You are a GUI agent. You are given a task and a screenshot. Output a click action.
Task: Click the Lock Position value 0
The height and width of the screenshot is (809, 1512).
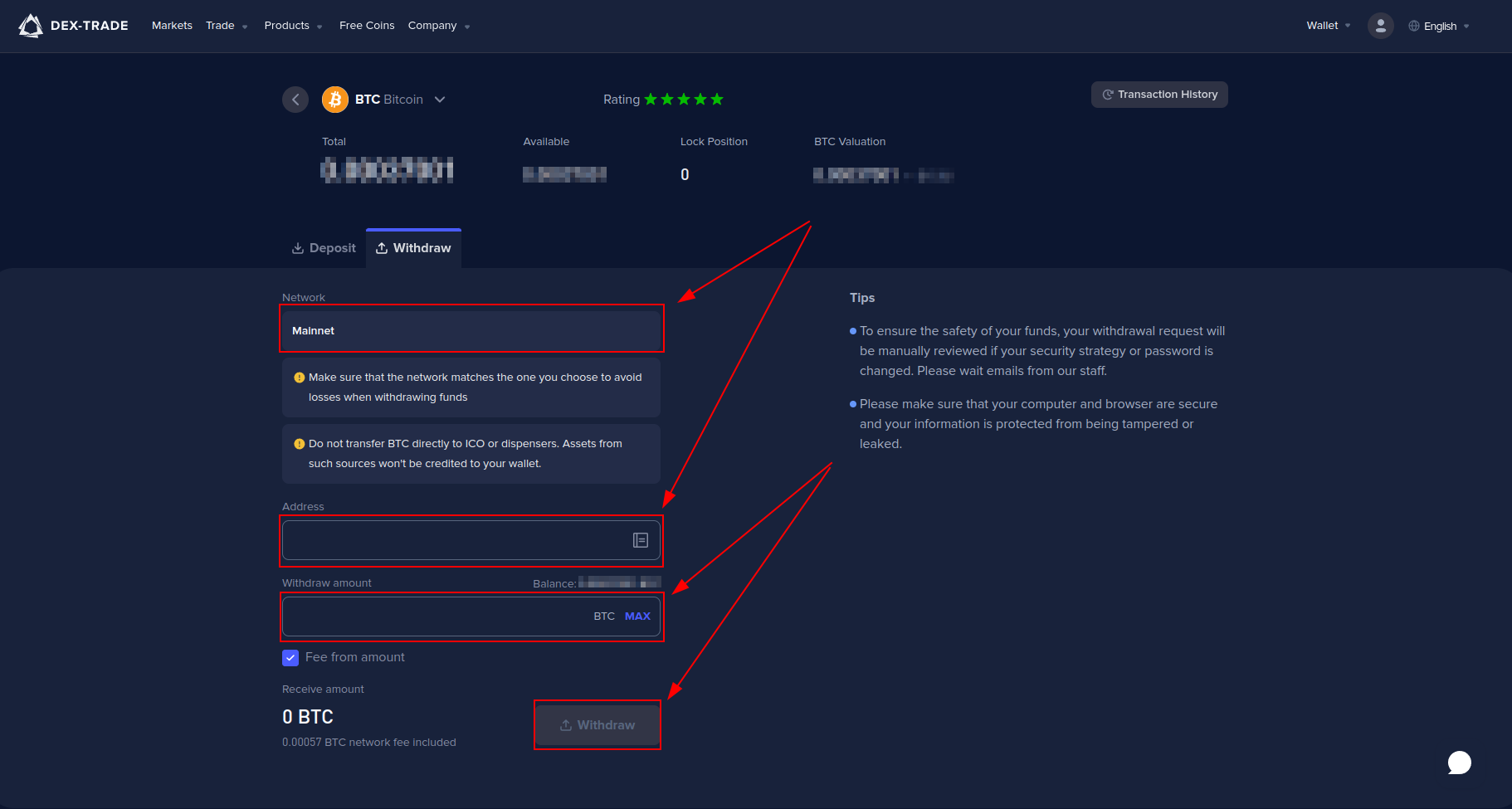tap(685, 174)
